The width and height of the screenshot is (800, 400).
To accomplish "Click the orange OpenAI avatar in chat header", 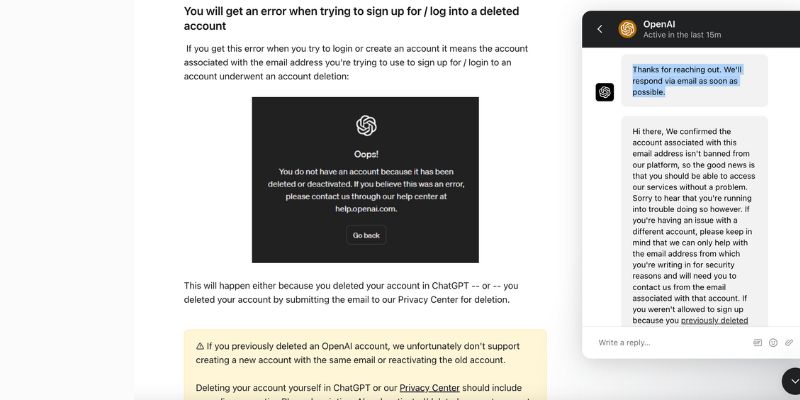I will click(627, 29).
